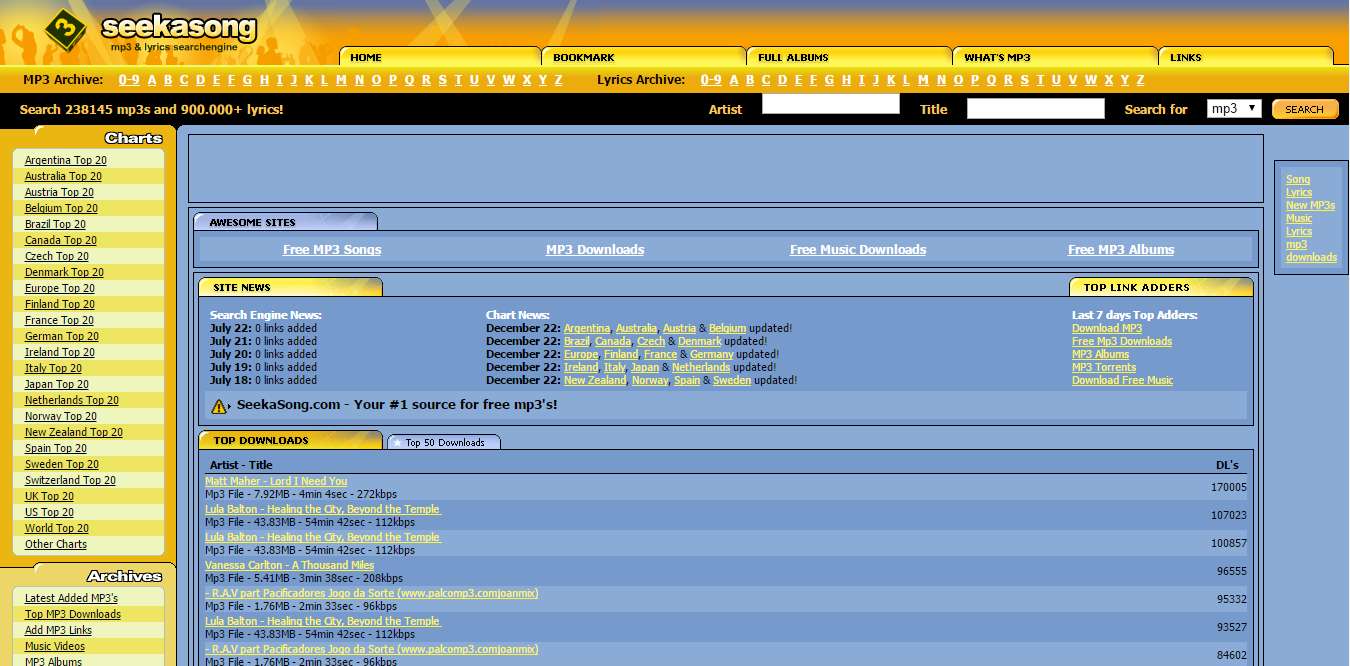Open Latest Added MP3's archive link
The height and width of the screenshot is (666, 1350).
pyautogui.click(x=71, y=598)
